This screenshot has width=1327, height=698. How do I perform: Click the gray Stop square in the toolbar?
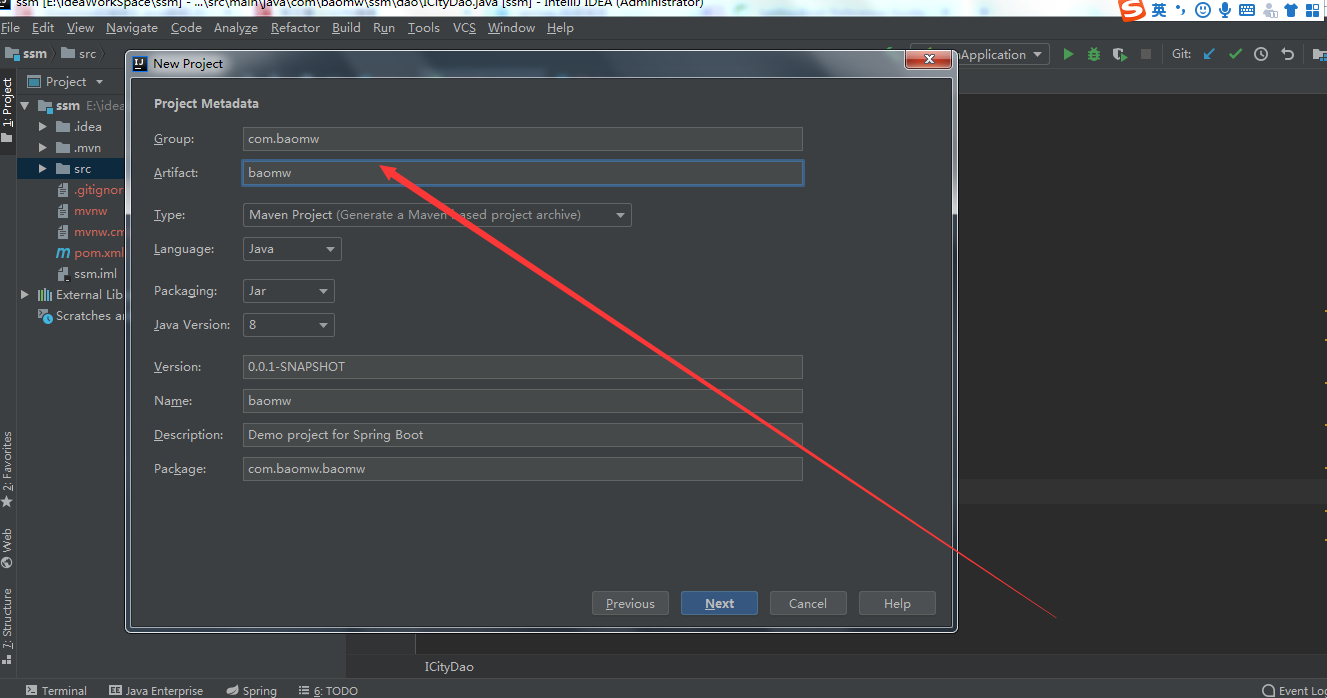[1146, 54]
